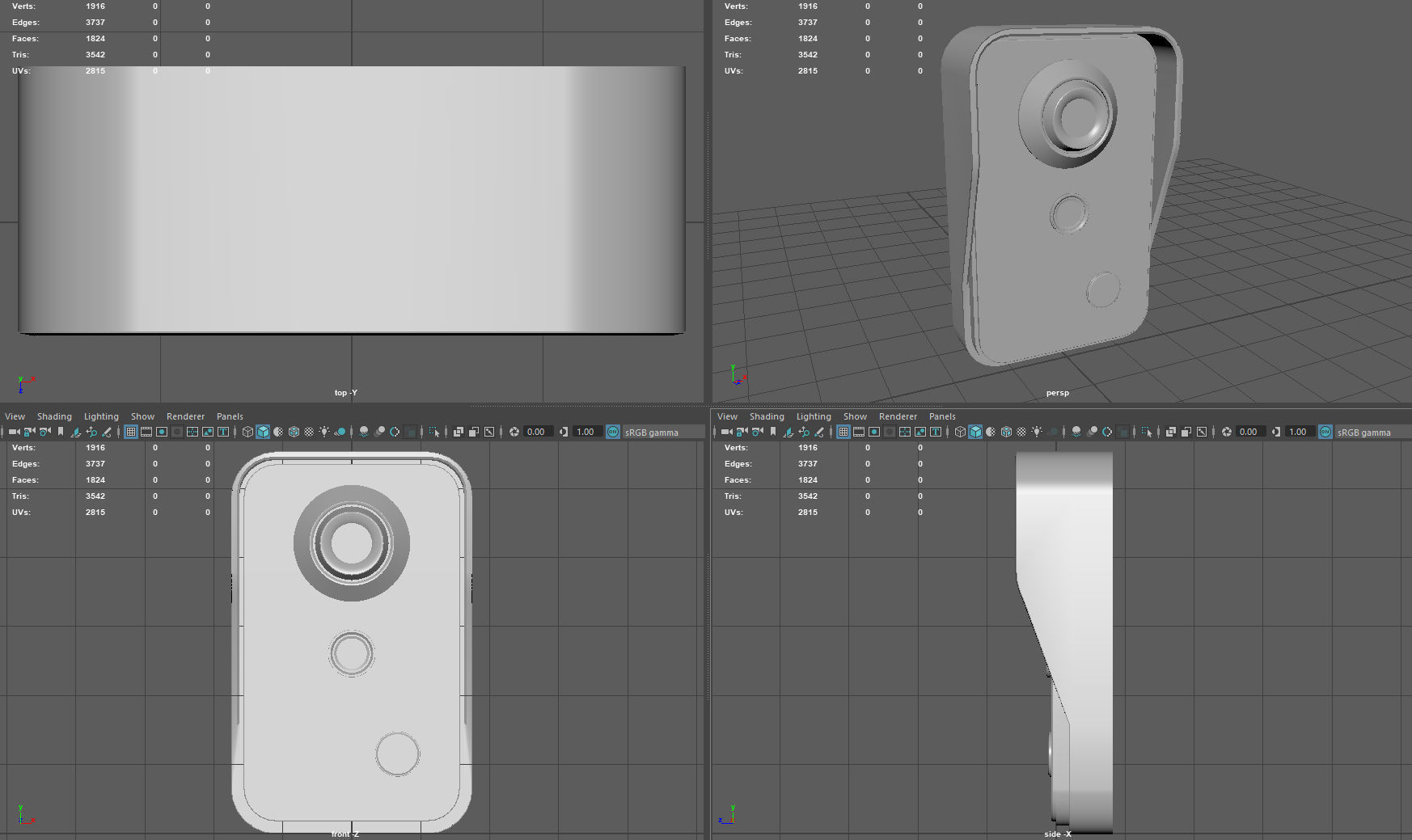Open Show menu in side panel

[855, 416]
